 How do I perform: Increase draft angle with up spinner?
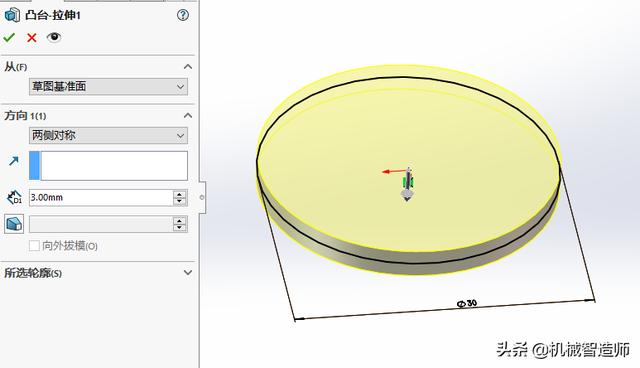tap(180, 221)
